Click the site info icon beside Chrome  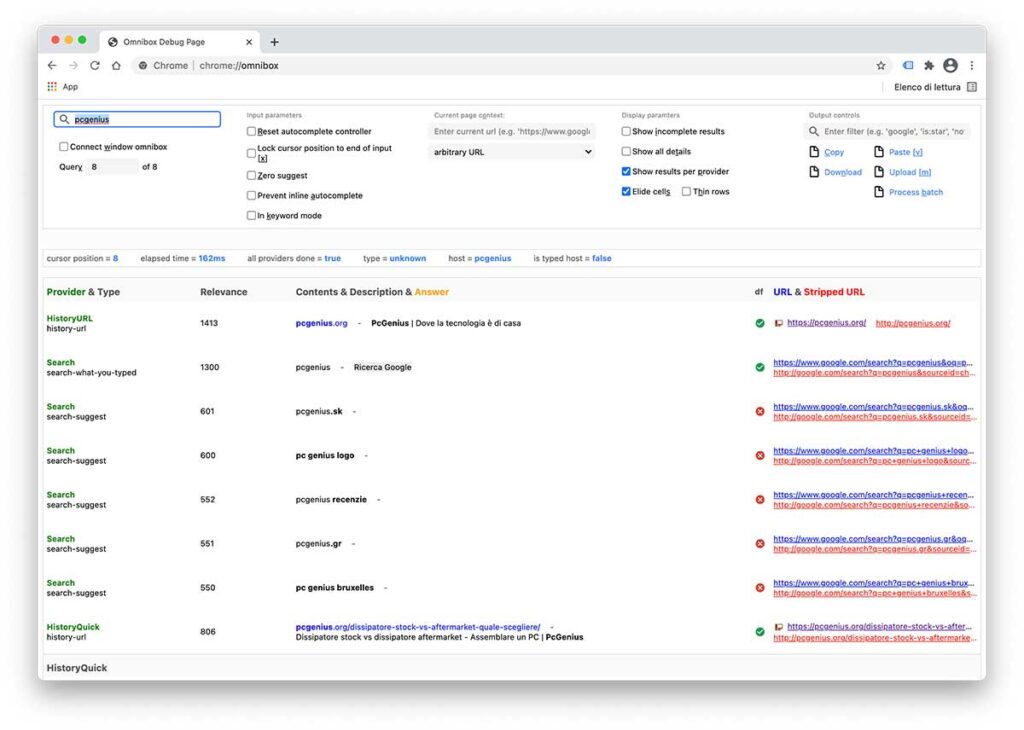(x=143, y=65)
